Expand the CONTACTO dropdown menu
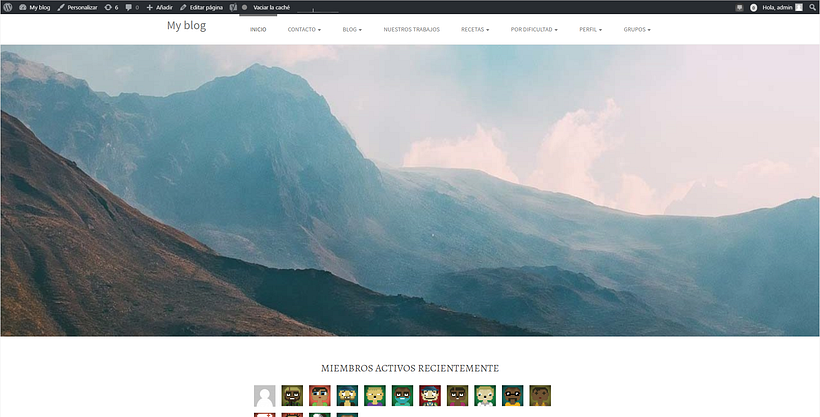The image size is (820, 417). (x=304, y=30)
